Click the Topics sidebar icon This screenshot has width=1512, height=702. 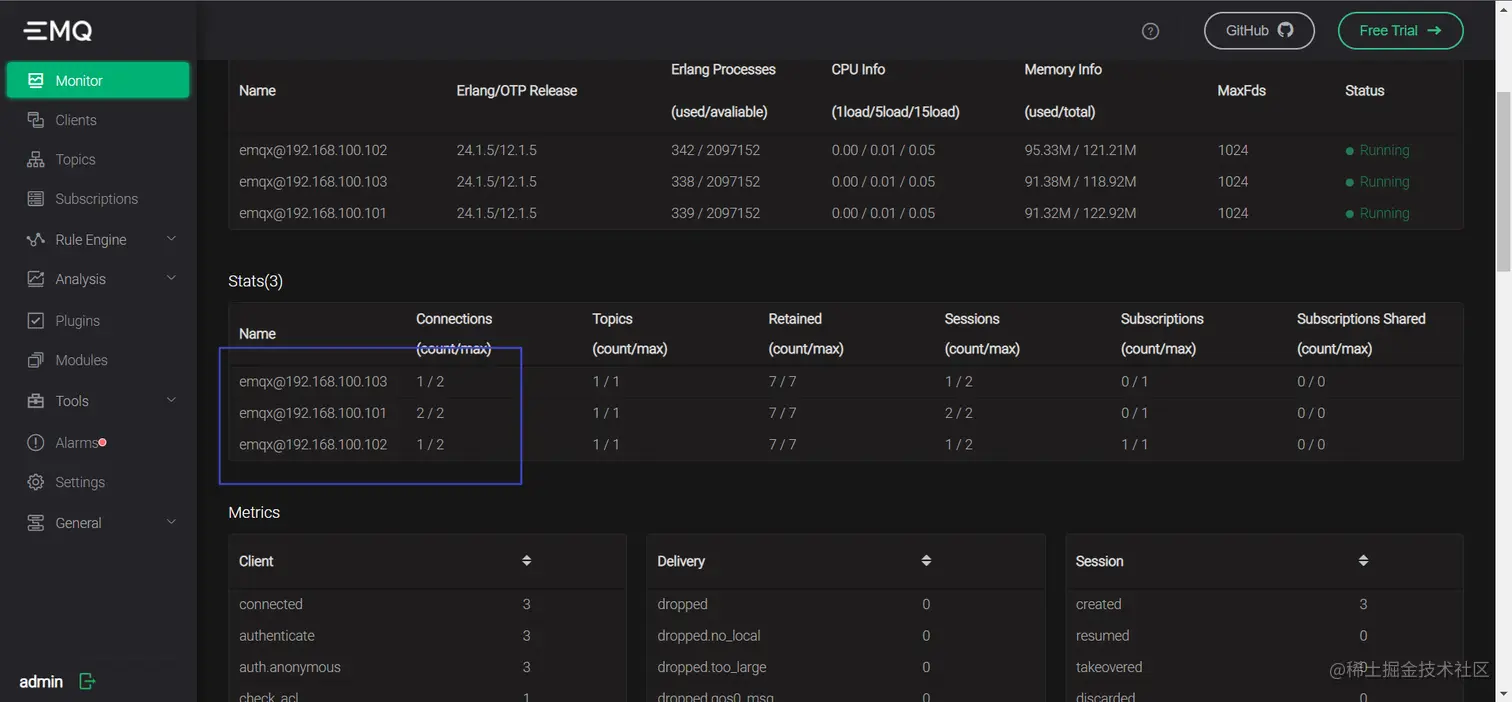pyautogui.click(x=36, y=160)
